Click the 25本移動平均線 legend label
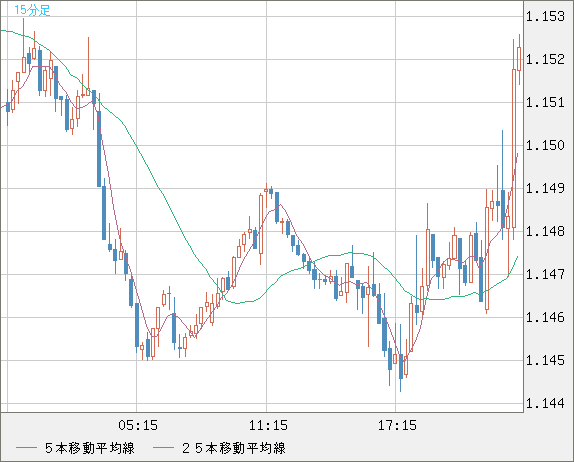 coord(234,448)
